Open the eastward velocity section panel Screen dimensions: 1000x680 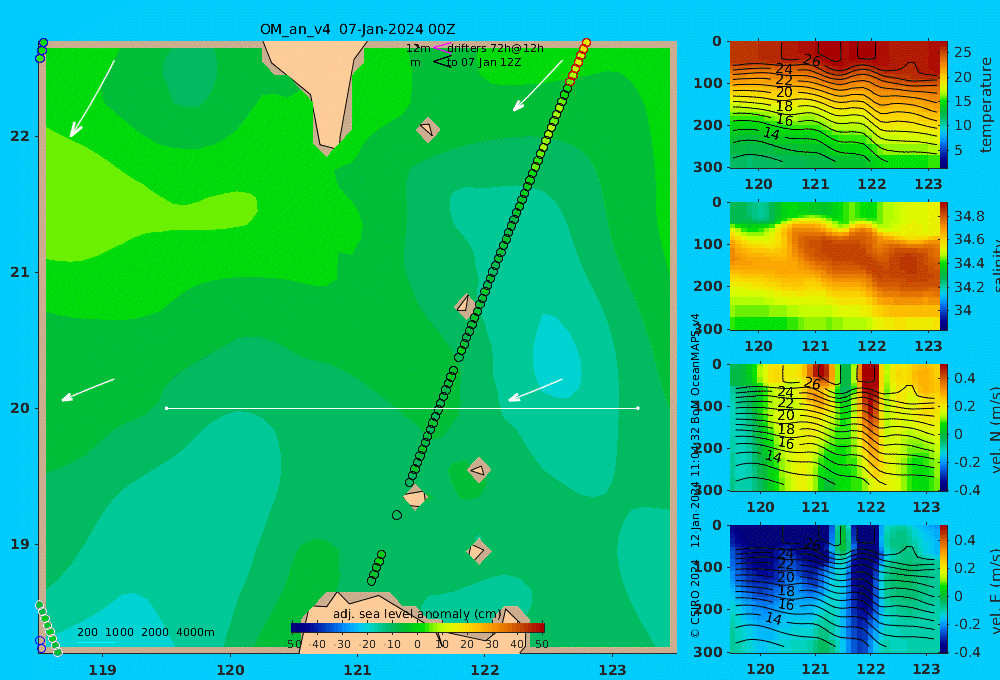click(834, 589)
